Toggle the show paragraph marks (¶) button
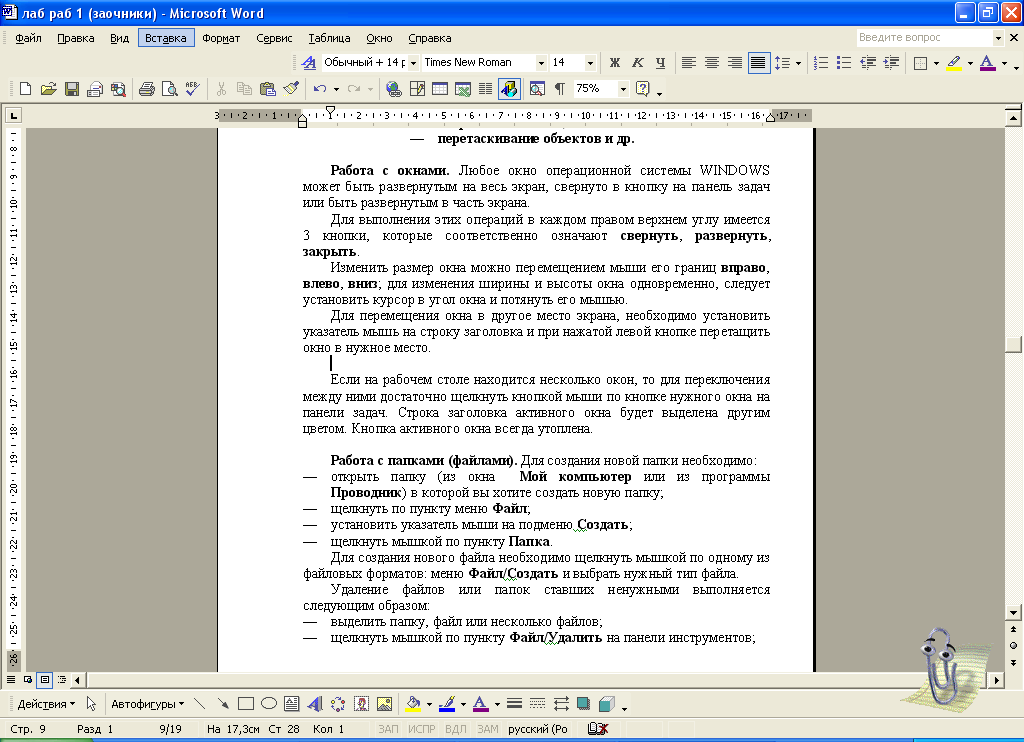Image resolution: width=1024 pixels, height=742 pixels. [560, 89]
